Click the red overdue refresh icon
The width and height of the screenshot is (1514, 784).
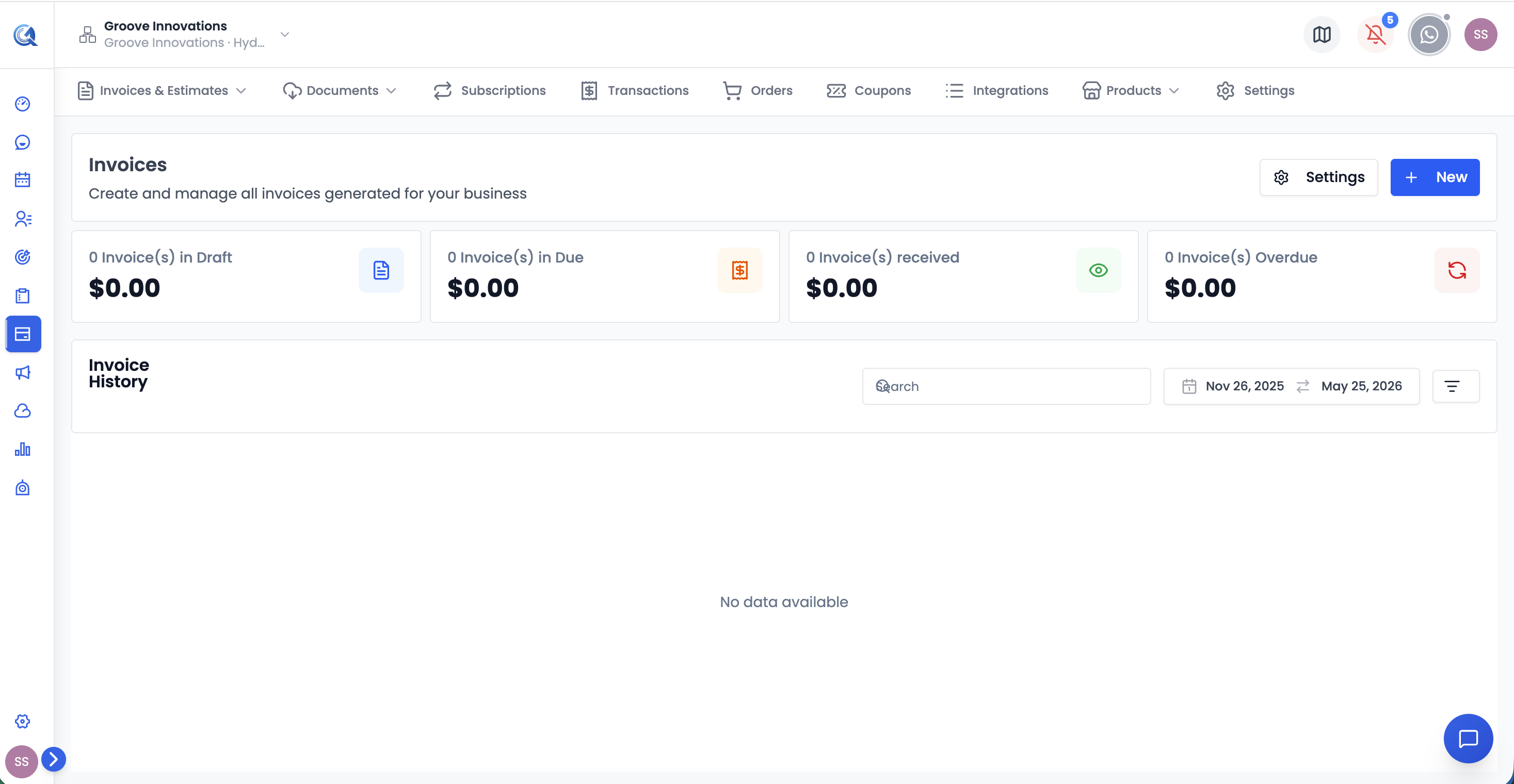tap(1457, 270)
